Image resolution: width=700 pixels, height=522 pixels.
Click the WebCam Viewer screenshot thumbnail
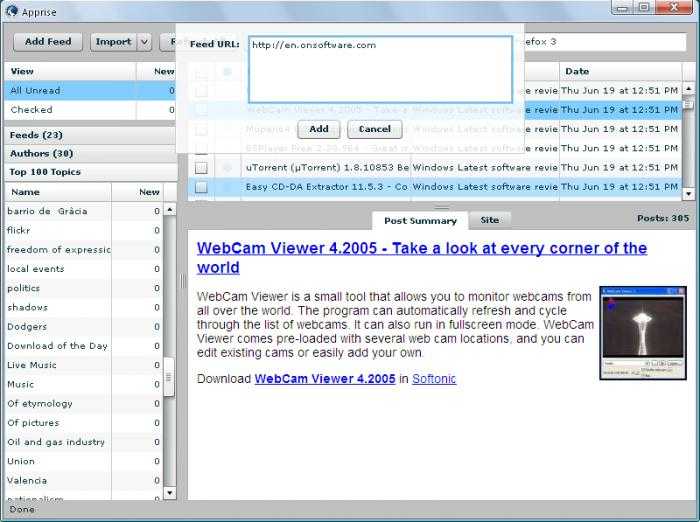pos(643,333)
